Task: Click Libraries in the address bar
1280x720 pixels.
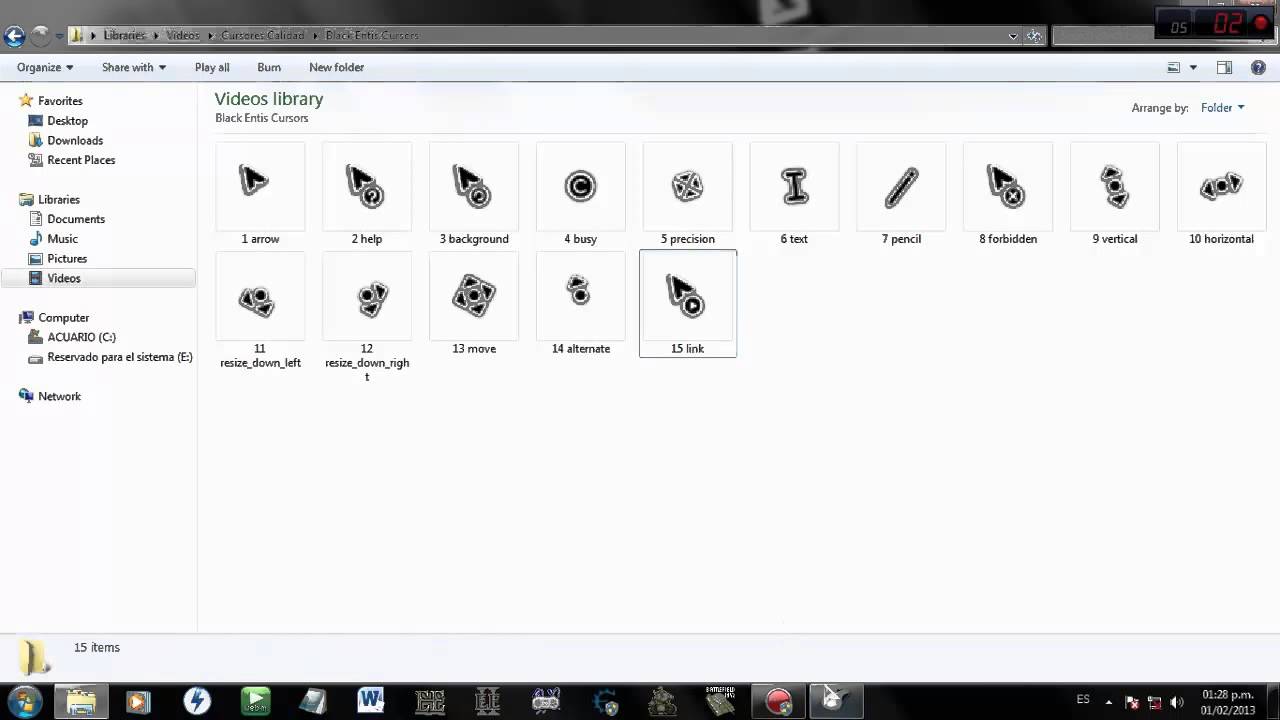Action: (x=124, y=35)
